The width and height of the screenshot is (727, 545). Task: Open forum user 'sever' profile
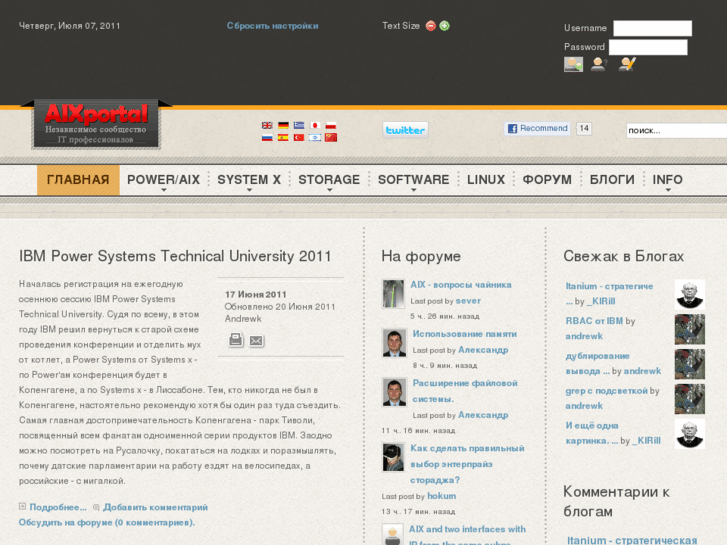coord(468,301)
